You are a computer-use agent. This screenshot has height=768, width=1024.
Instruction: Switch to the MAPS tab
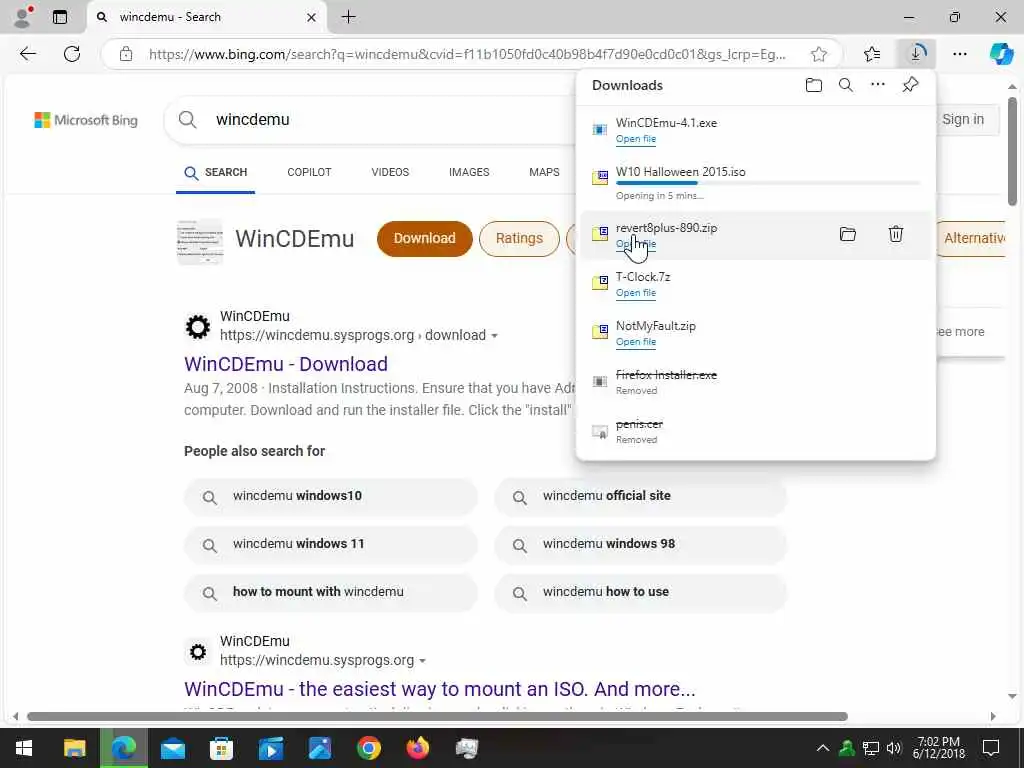coord(544,172)
